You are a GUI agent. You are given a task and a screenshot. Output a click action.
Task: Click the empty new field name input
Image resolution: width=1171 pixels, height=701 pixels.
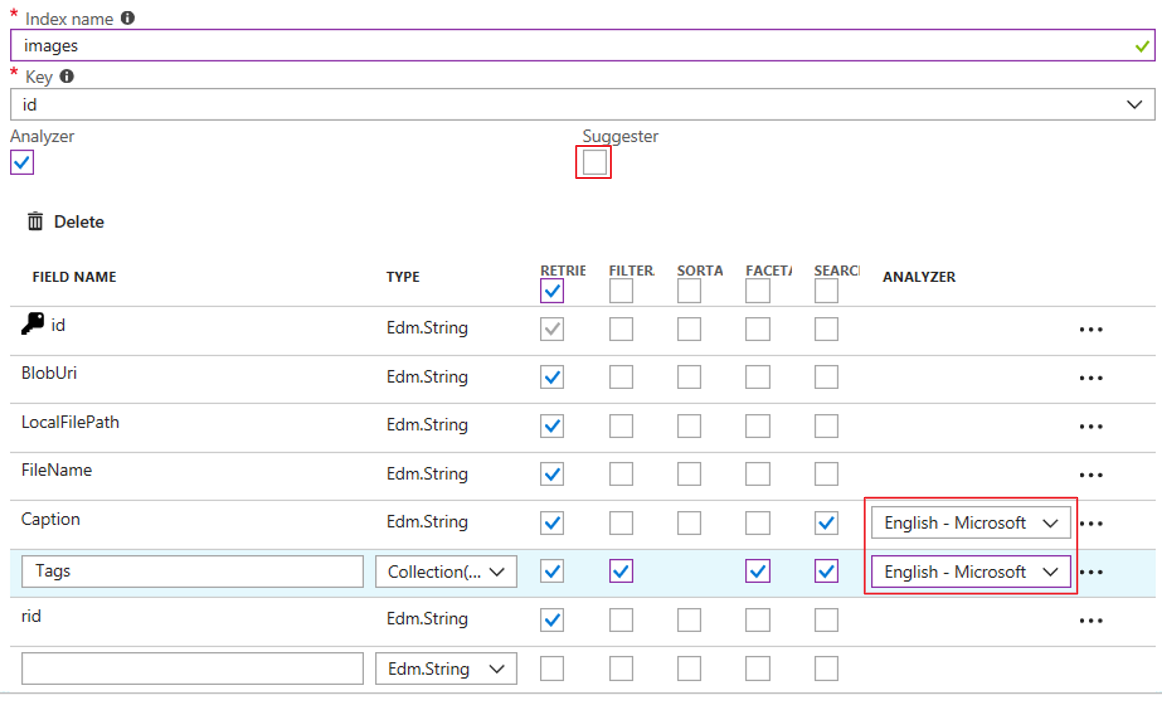192,669
